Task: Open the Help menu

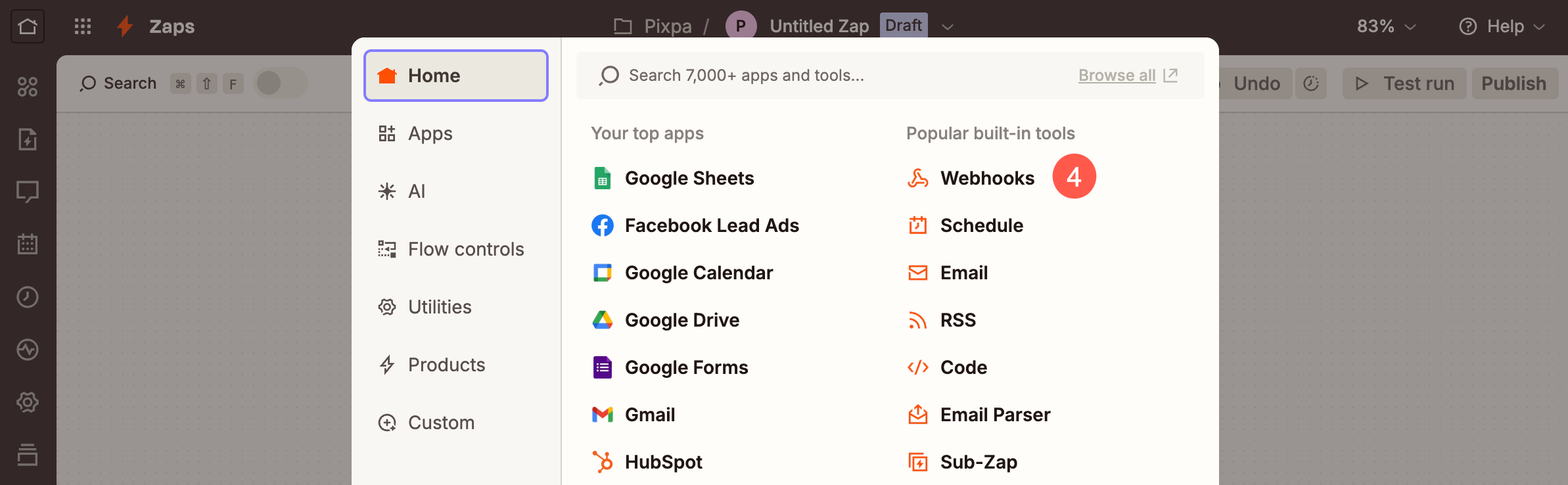Action: 1502,26
